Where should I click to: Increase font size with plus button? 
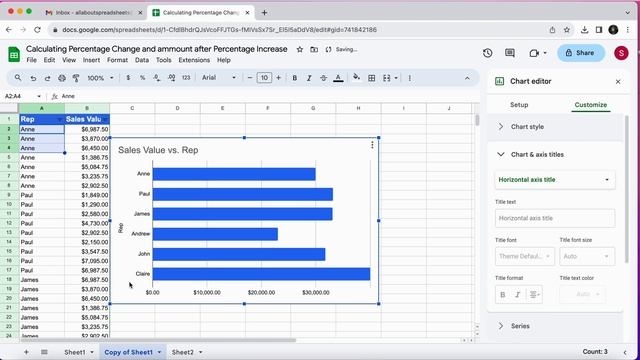278,78
